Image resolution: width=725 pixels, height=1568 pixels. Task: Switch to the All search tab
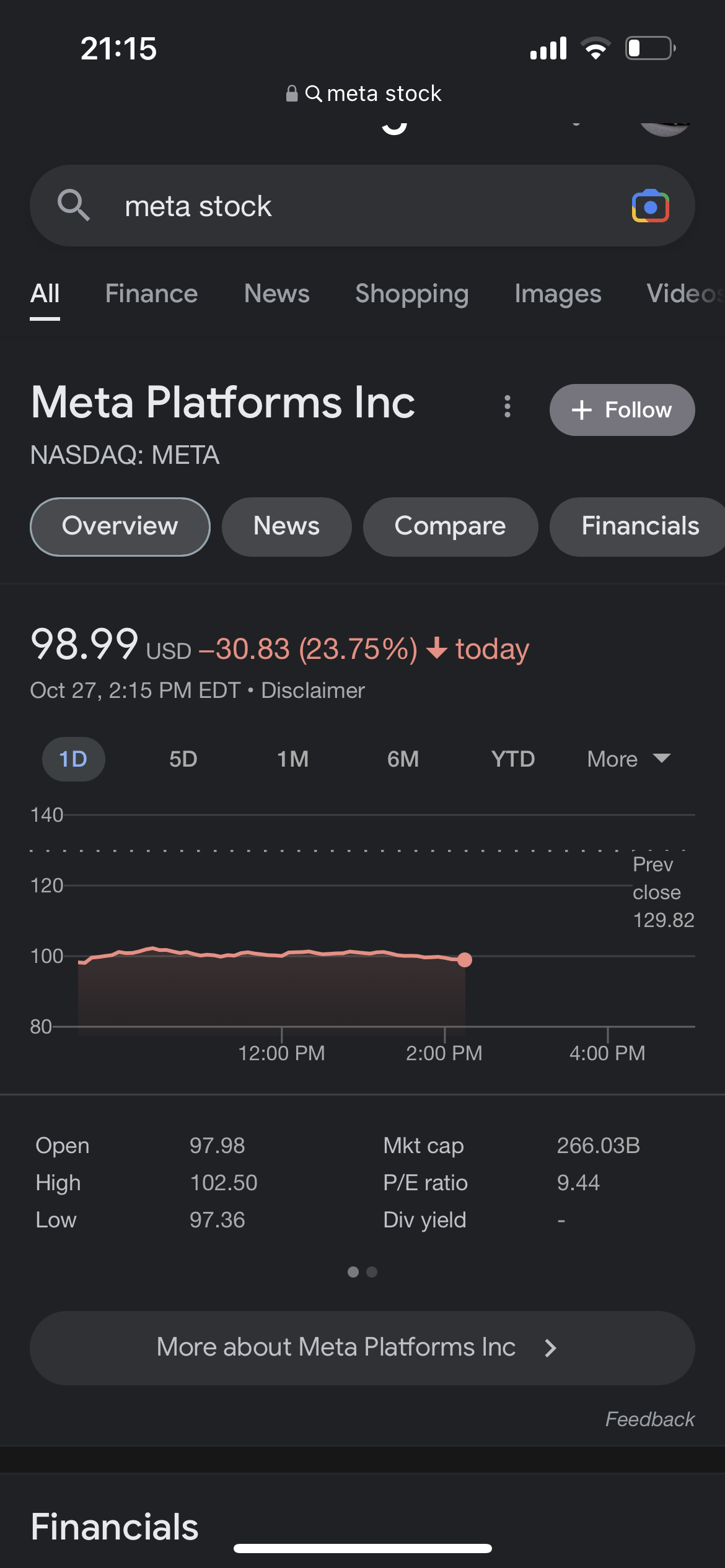(x=45, y=294)
